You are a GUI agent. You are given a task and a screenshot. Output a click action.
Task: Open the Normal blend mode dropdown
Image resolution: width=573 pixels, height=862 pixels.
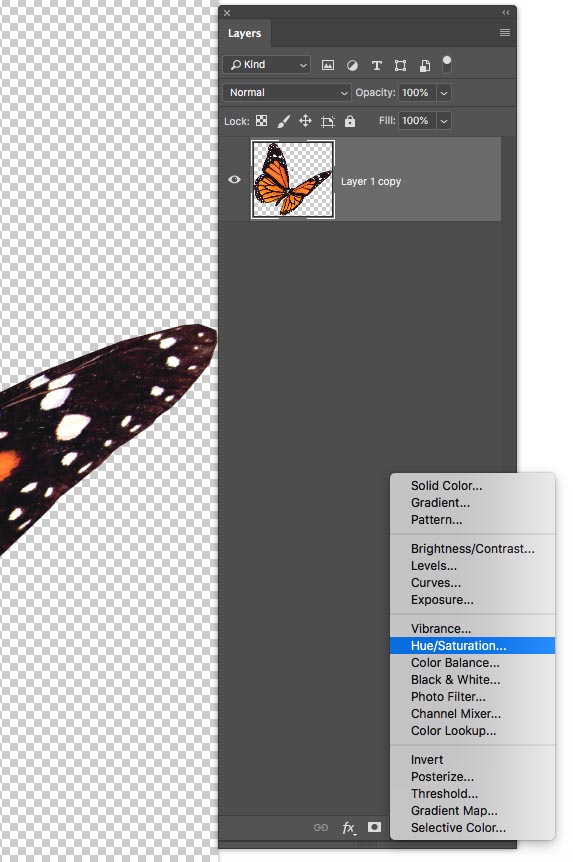click(286, 92)
